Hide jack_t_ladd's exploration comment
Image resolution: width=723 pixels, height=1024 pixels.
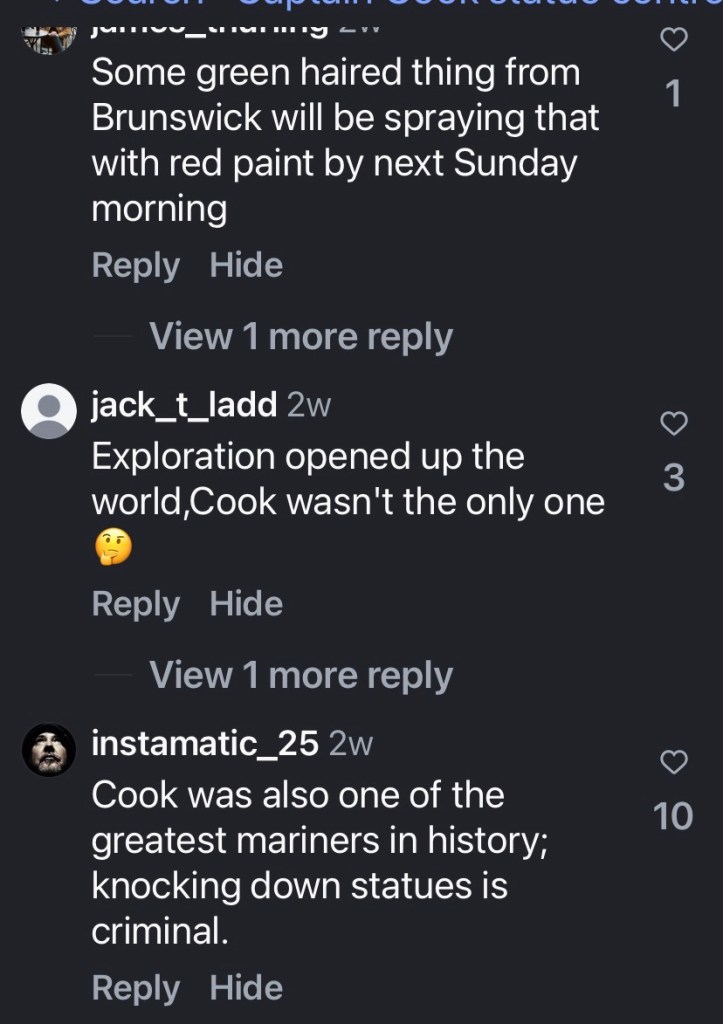tap(246, 604)
